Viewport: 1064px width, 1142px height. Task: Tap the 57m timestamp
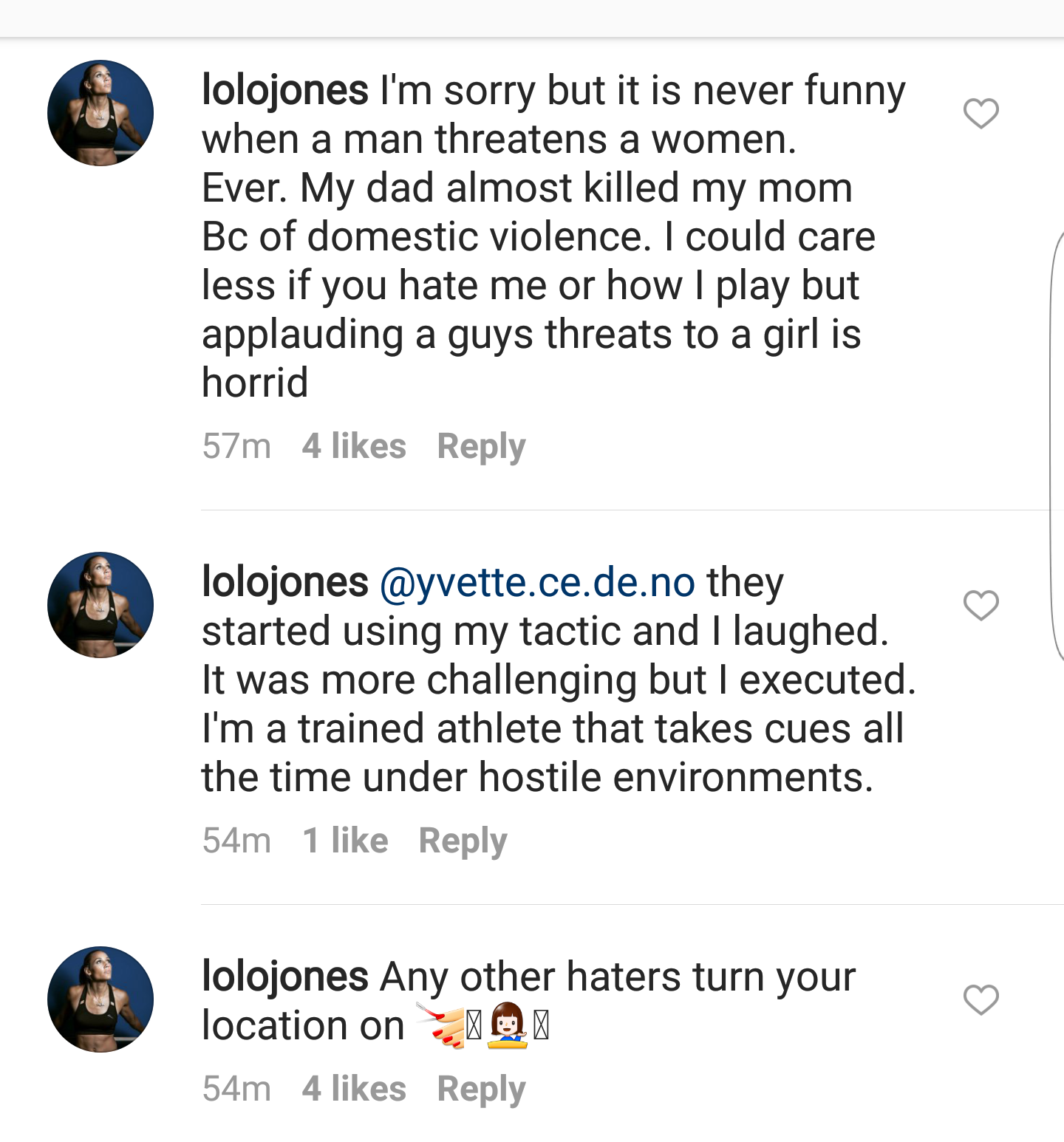coord(236,446)
